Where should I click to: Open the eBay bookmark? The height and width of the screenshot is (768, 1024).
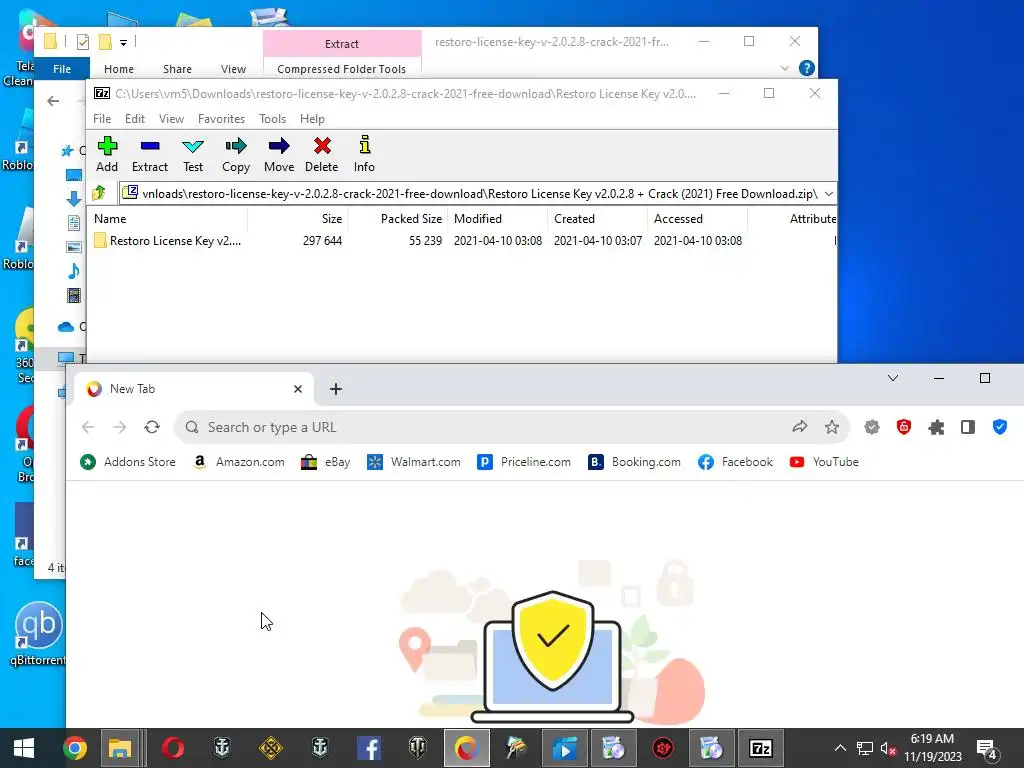(325, 462)
